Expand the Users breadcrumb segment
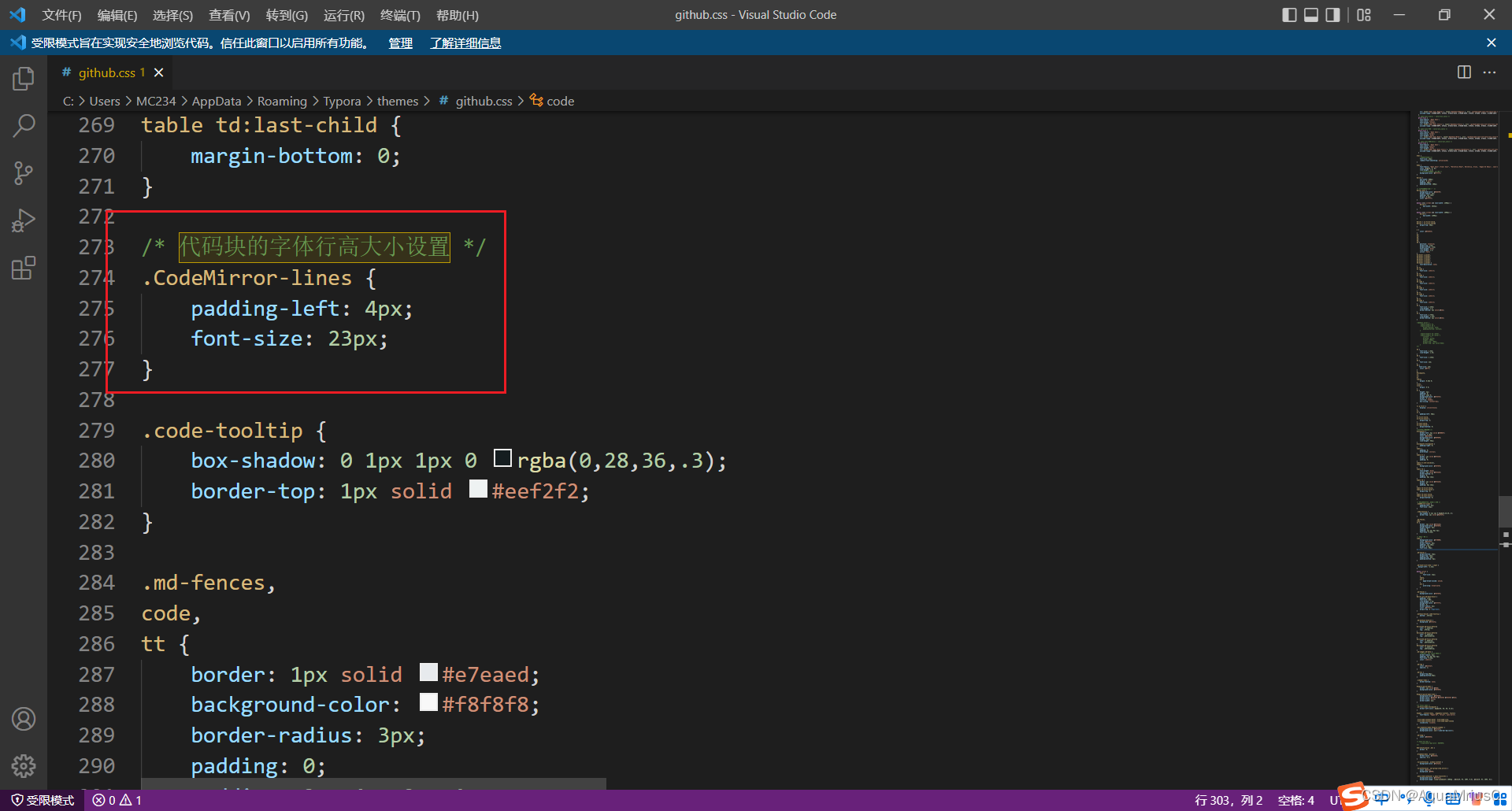This screenshot has height=811, width=1512. coord(105,101)
